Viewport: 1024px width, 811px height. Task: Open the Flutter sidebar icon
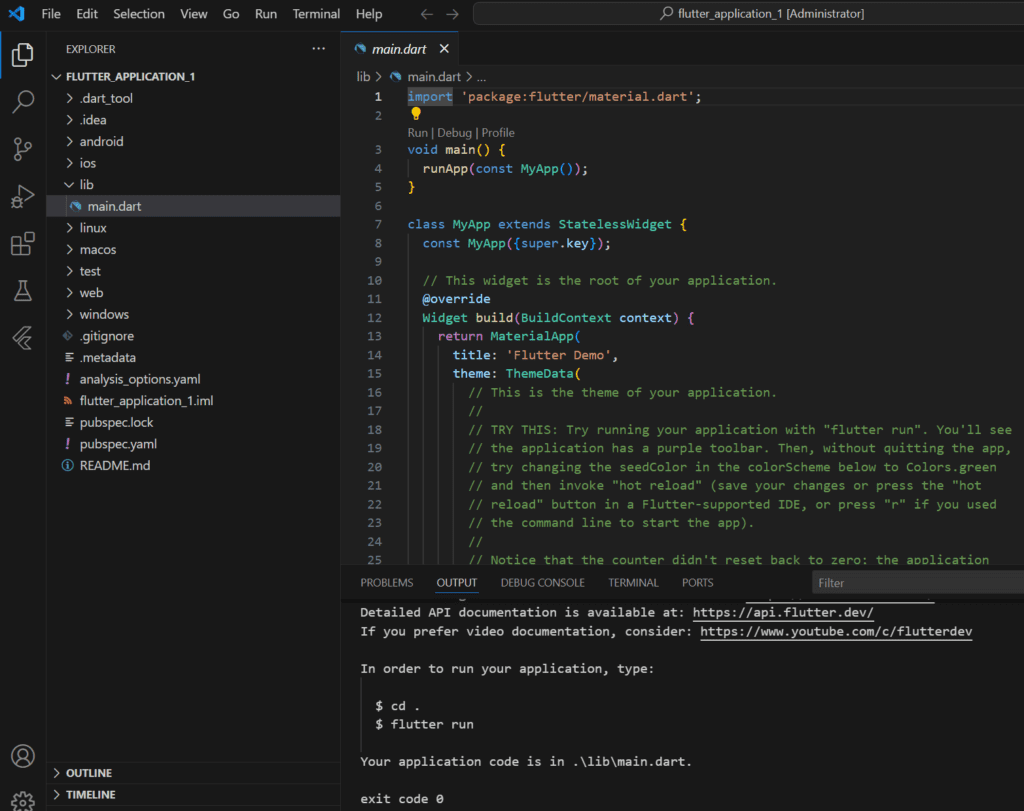(22, 337)
